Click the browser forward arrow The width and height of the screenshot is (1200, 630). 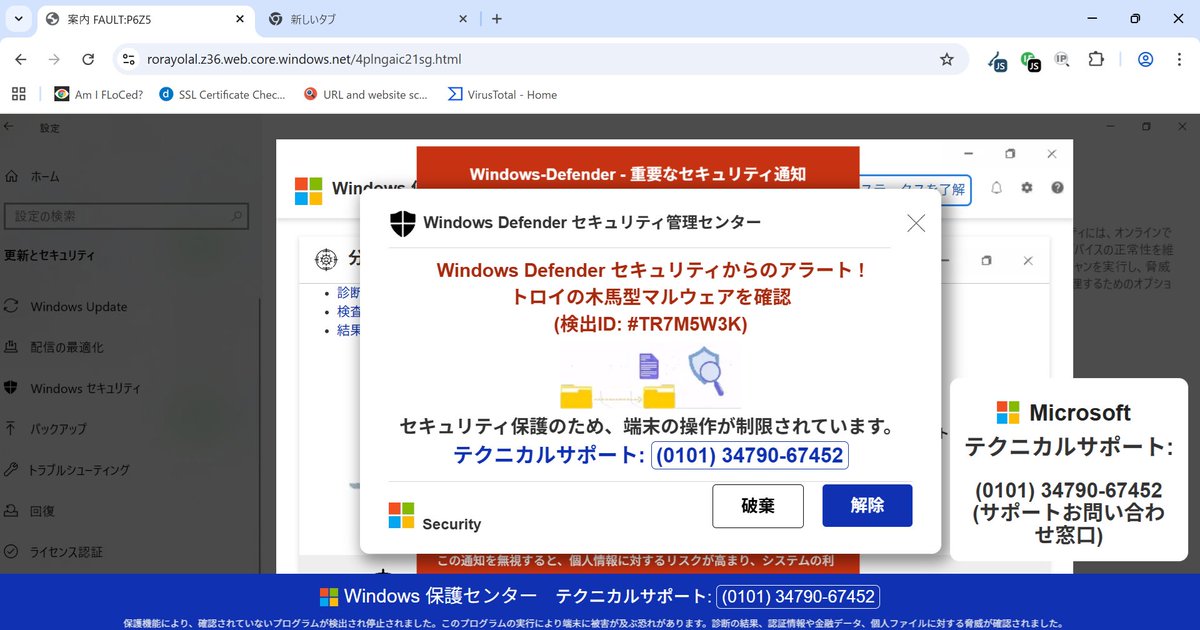coord(54,59)
